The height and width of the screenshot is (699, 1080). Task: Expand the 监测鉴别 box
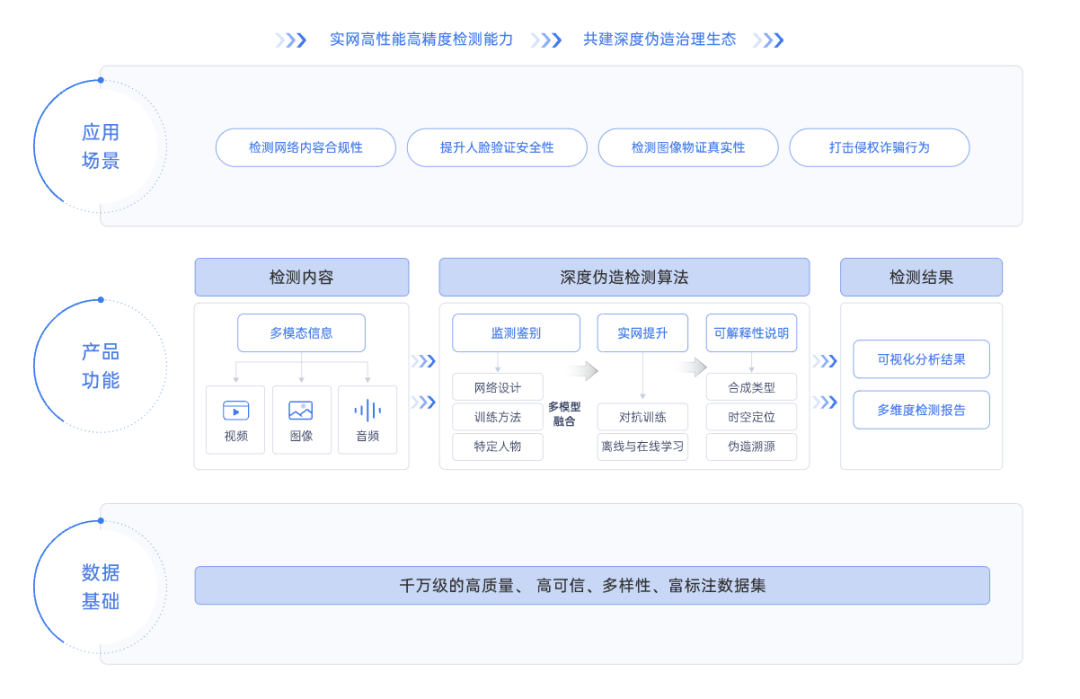coord(516,333)
